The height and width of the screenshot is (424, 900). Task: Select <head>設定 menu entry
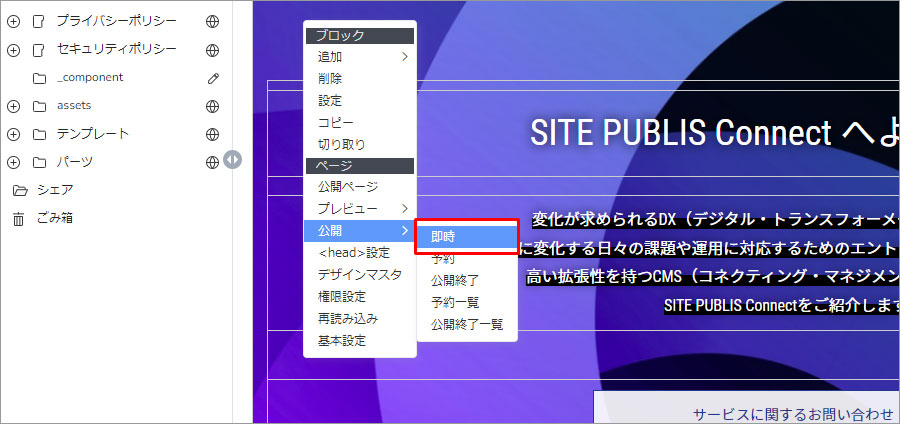(353, 253)
